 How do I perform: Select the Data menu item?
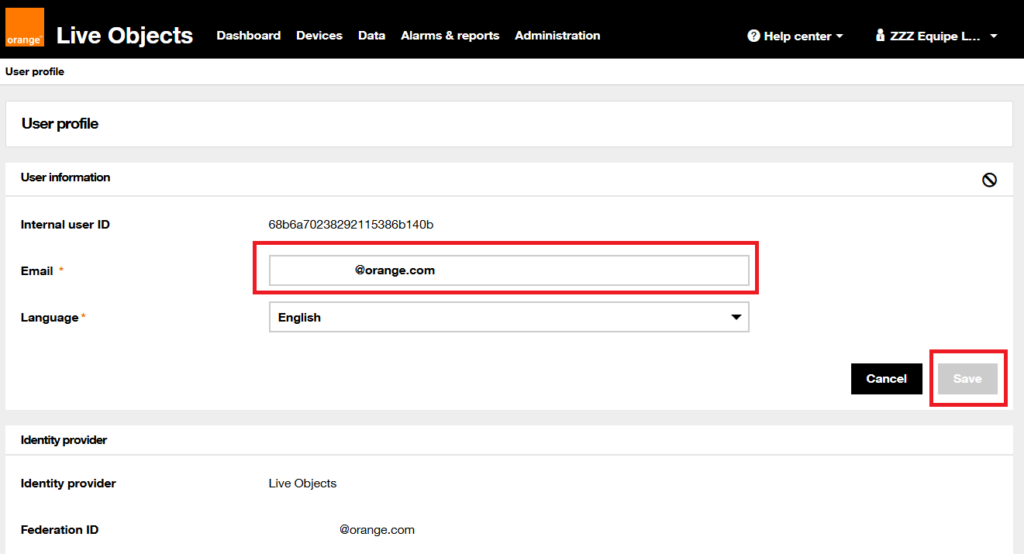point(371,36)
